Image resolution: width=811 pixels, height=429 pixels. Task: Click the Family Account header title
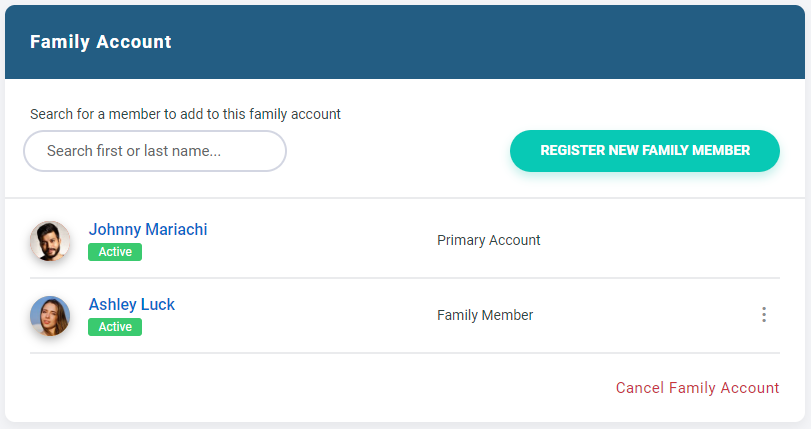pyautogui.click(x=101, y=42)
